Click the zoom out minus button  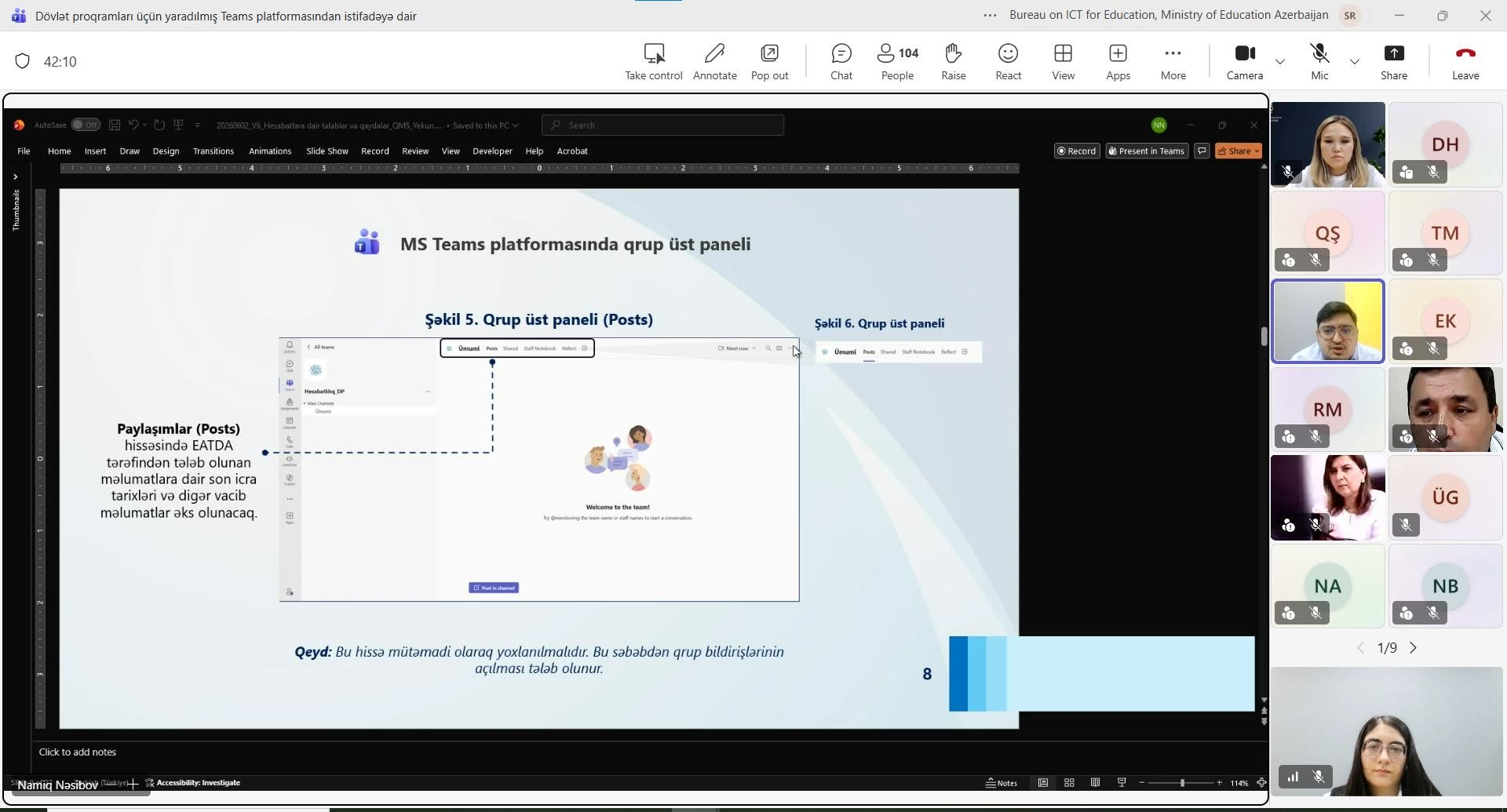(1142, 783)
